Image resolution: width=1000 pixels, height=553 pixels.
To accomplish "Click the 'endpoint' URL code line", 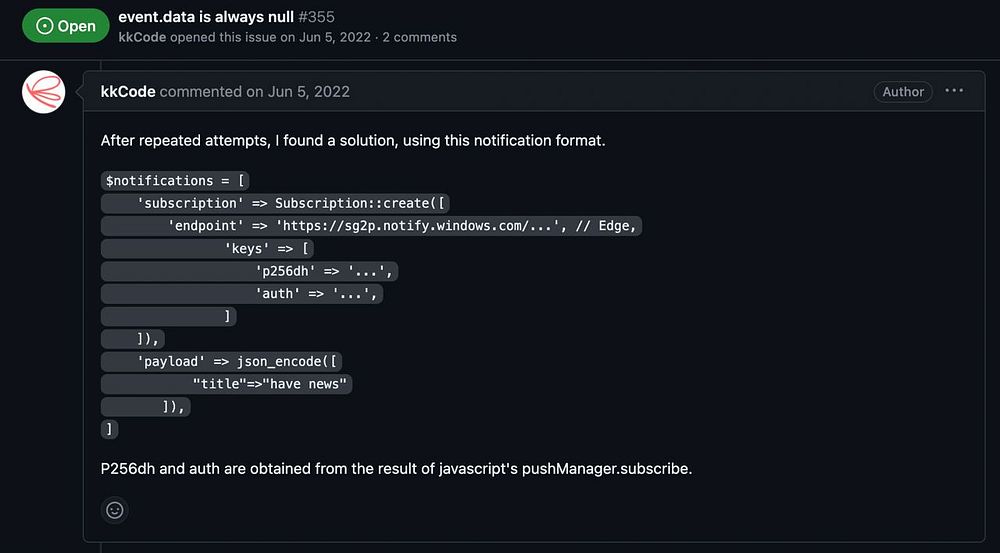I will (400, 226).
